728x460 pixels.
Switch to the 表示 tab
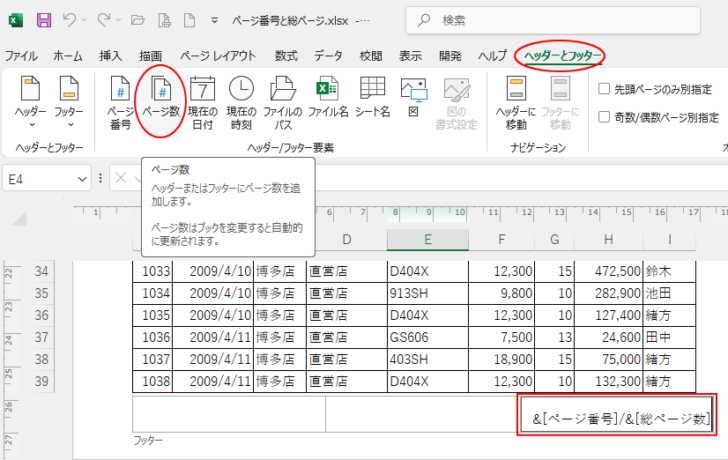(x=410, y=56)
